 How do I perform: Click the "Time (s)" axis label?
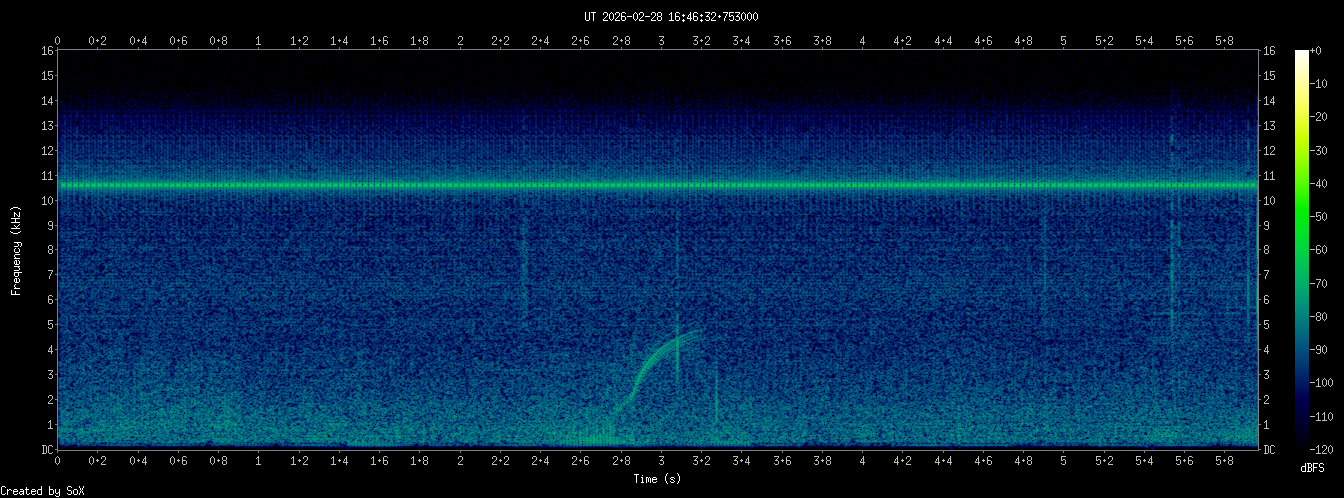[658, 479]
